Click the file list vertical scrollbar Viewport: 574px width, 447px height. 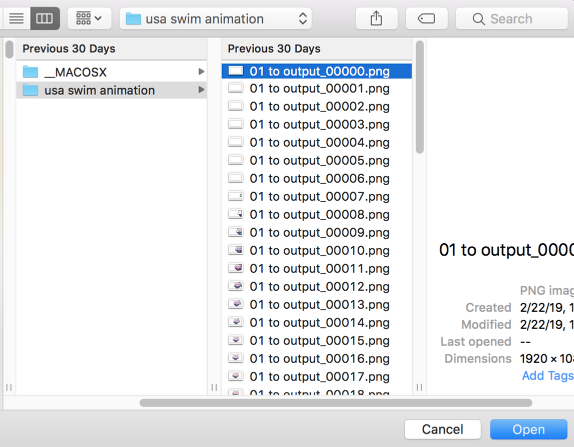(x=420, y=97)
